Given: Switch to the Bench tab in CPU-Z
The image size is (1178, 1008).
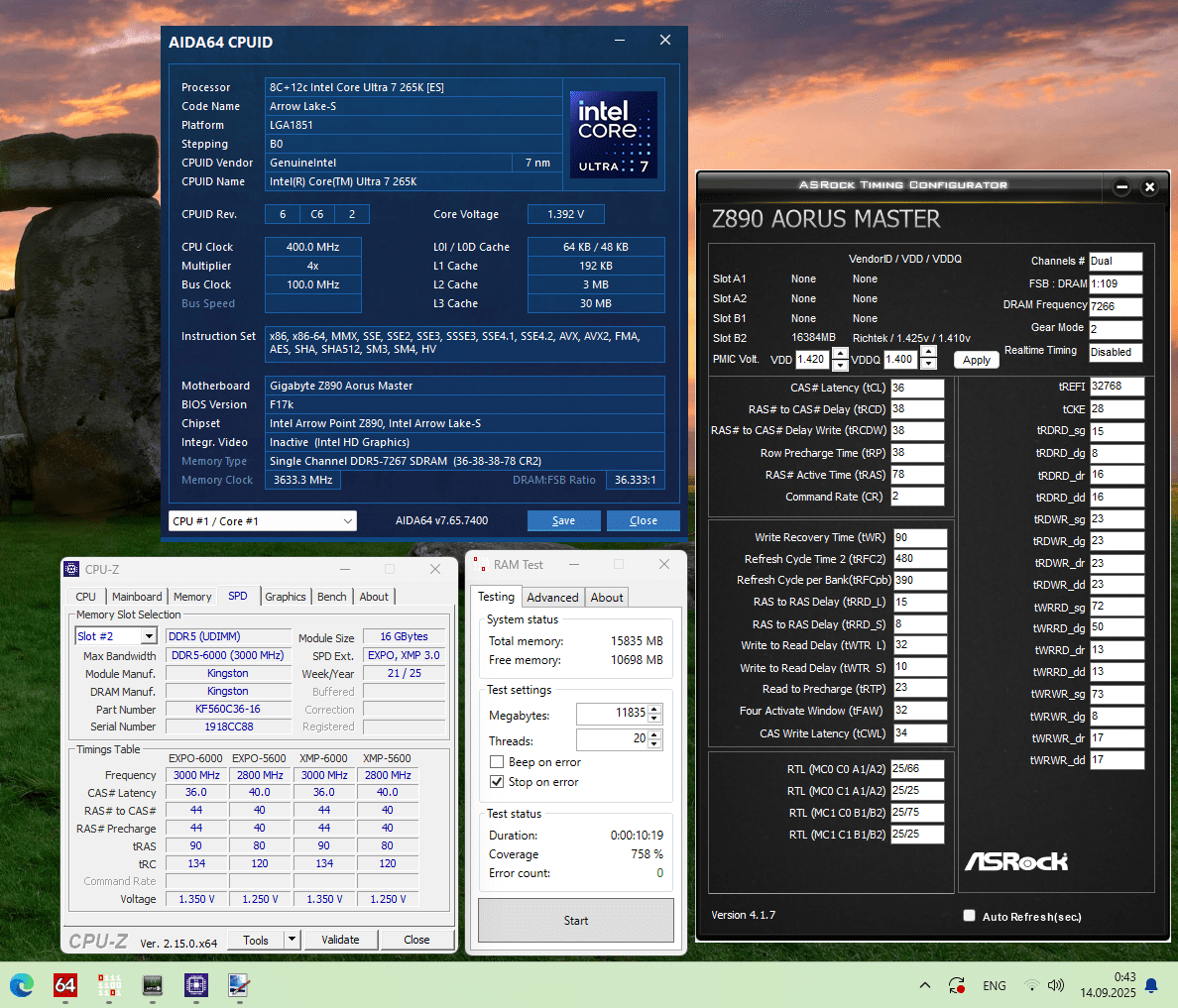Looking at the screenshot, I should pyautogui.click(x=332, y=597).
